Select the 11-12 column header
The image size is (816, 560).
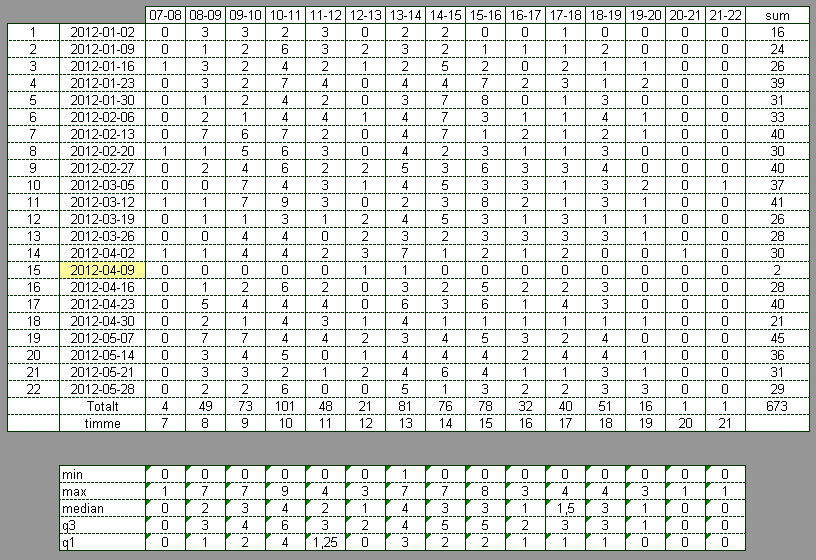pyautogui.click(x=326, y=15)
